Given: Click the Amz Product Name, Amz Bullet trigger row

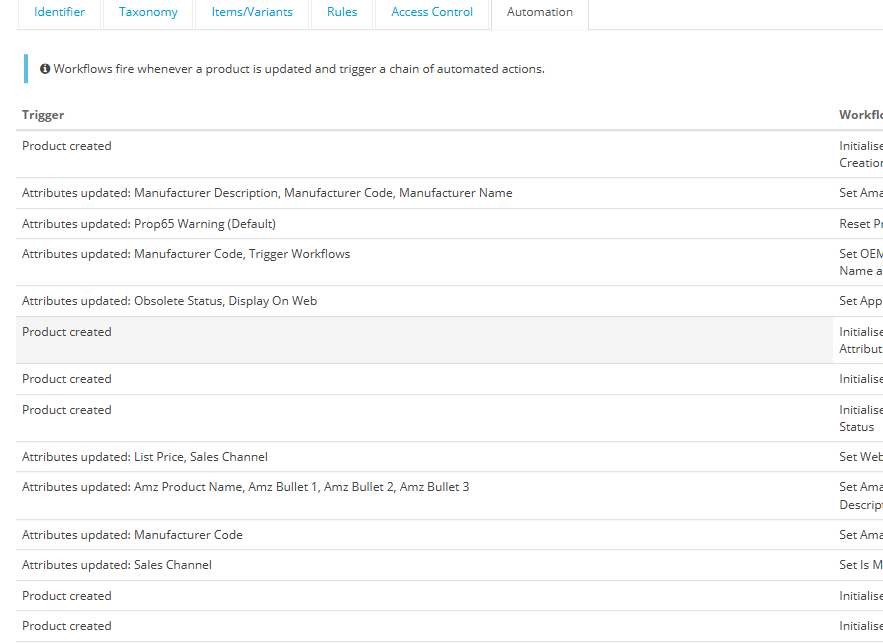Looking at the screenshot, I should (245, 487).
